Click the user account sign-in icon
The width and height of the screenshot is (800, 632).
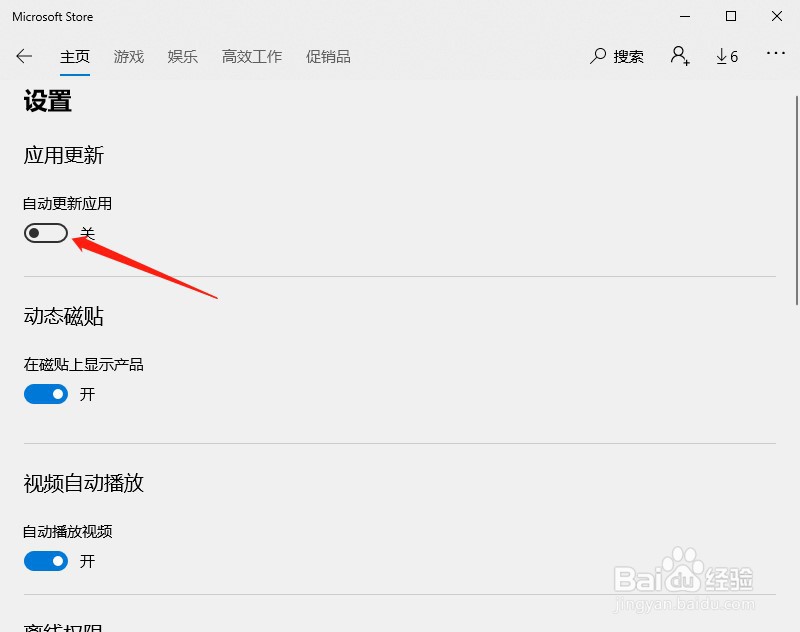click(680, 56)
